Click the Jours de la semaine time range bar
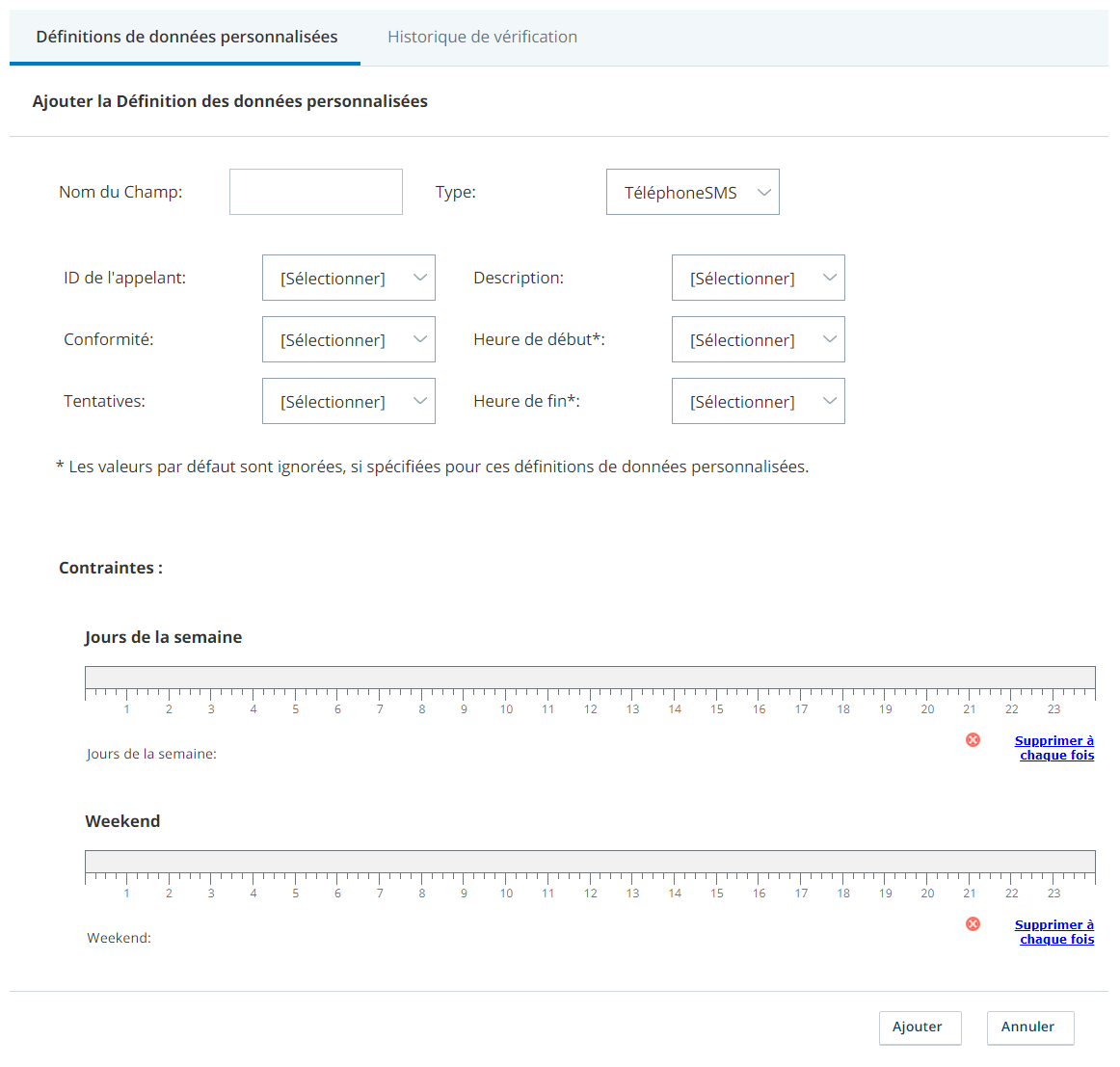Image resolution: width=1120 pixels, height=1067 pixels. coord(590,677)
